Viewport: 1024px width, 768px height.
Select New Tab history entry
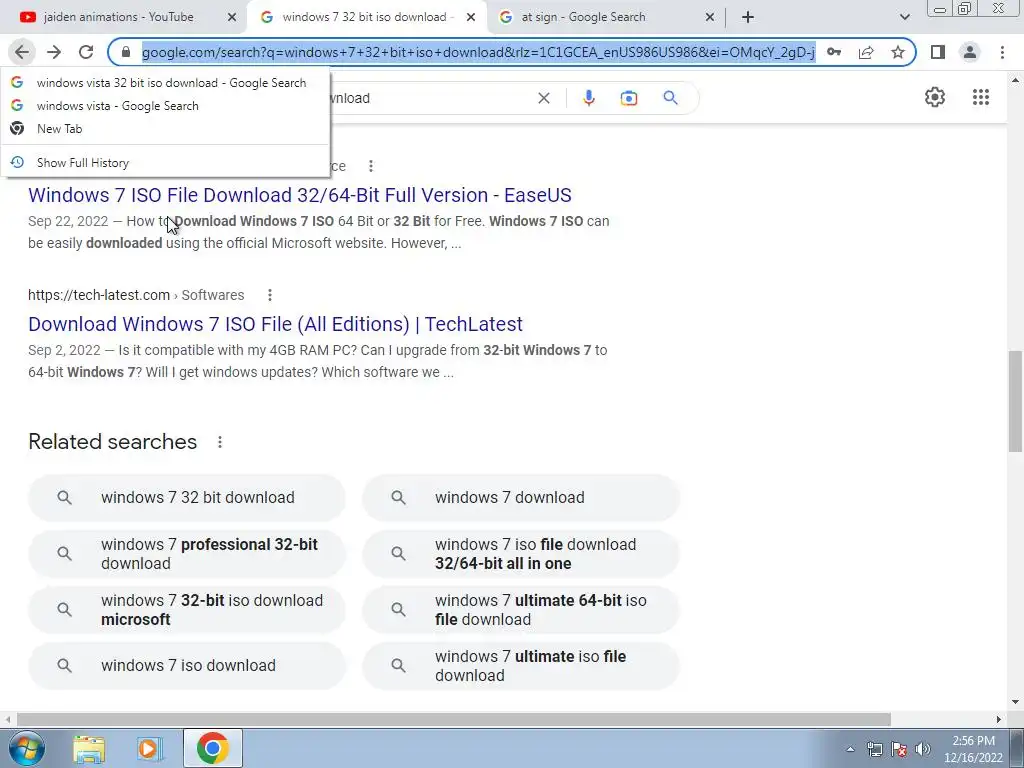click(165, 129)
